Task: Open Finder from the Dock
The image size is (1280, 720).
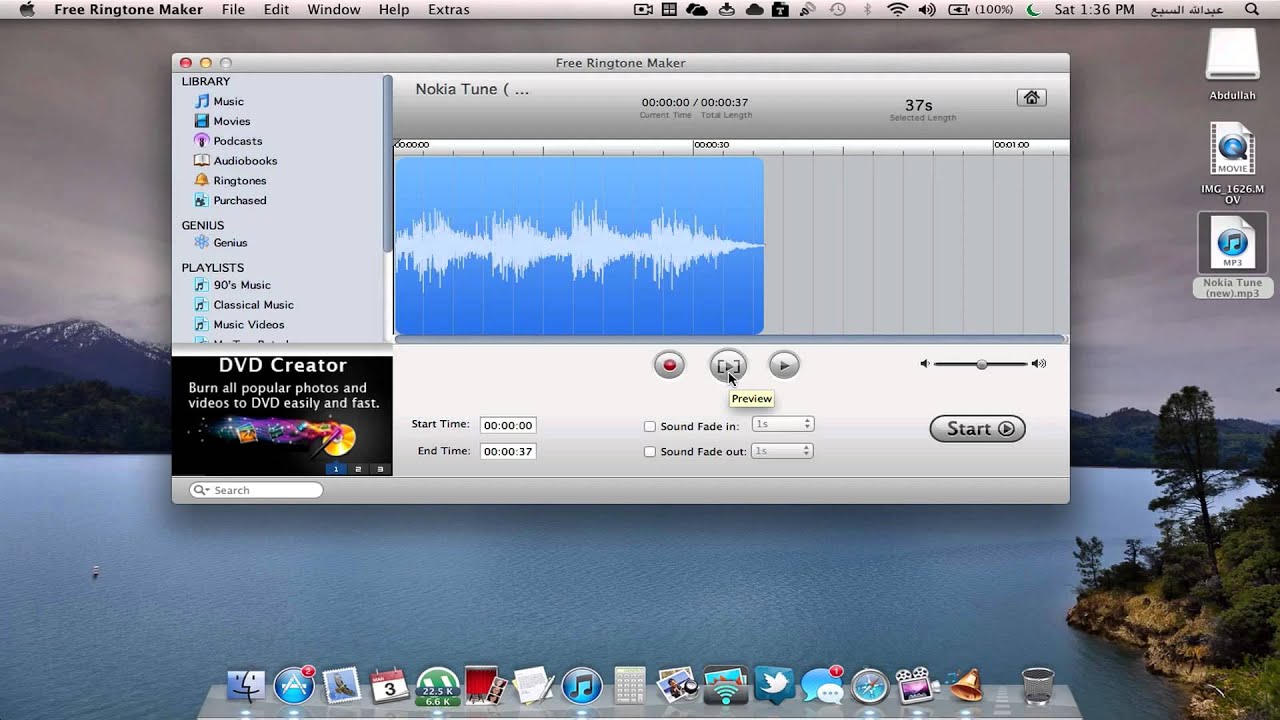Action: [246, 686]
